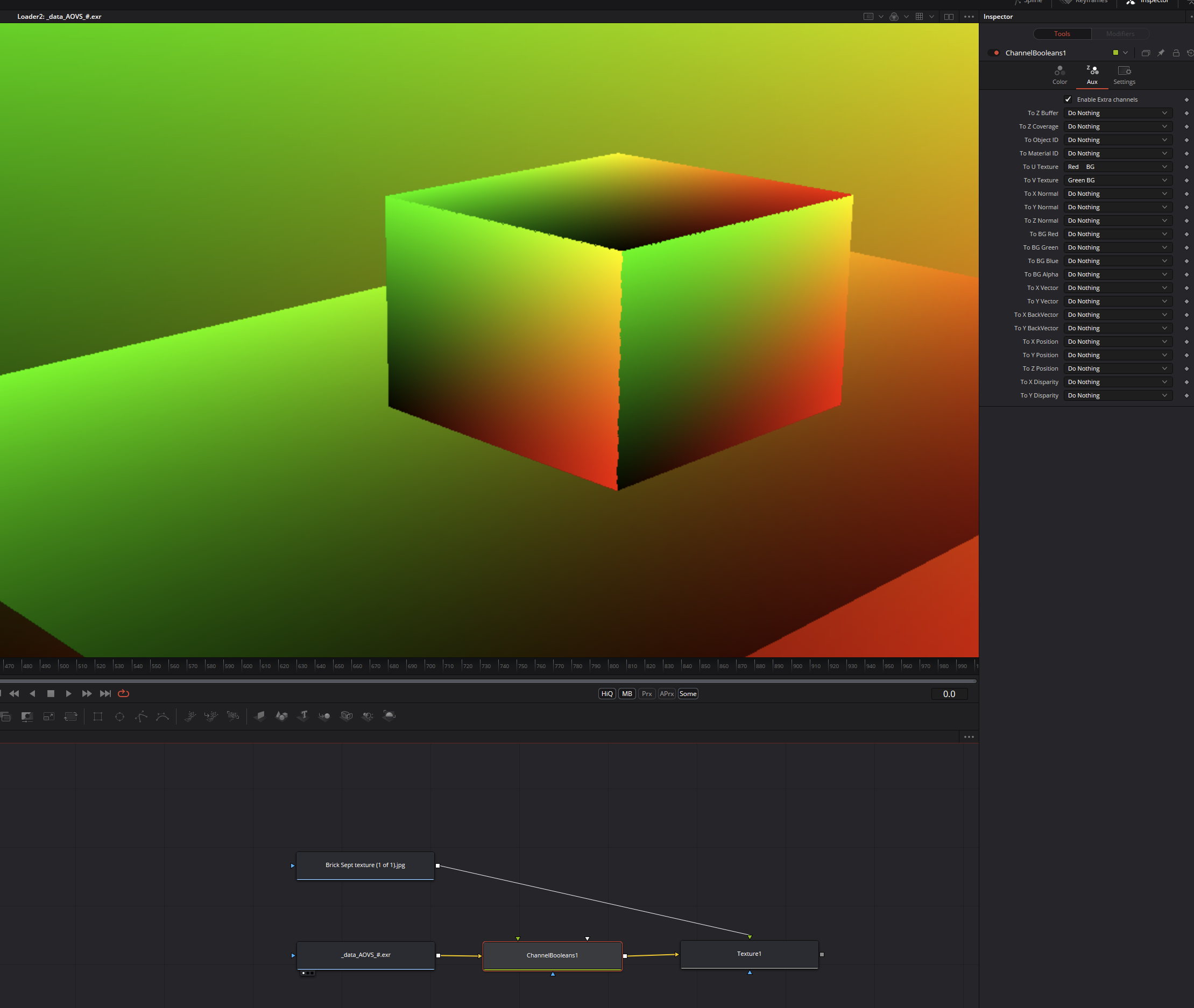Click the Ellipse mask tool icon
The image size is (1194, 1008).
pos(119,716)
